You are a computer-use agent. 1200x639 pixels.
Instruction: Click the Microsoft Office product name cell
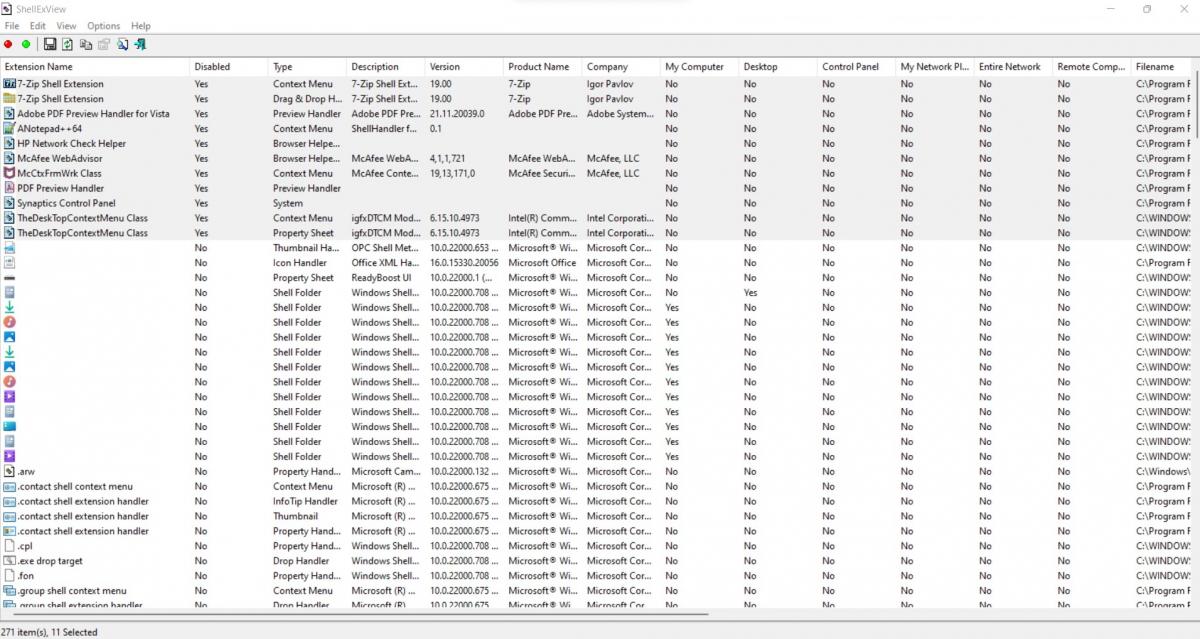(x=542, y=262)
